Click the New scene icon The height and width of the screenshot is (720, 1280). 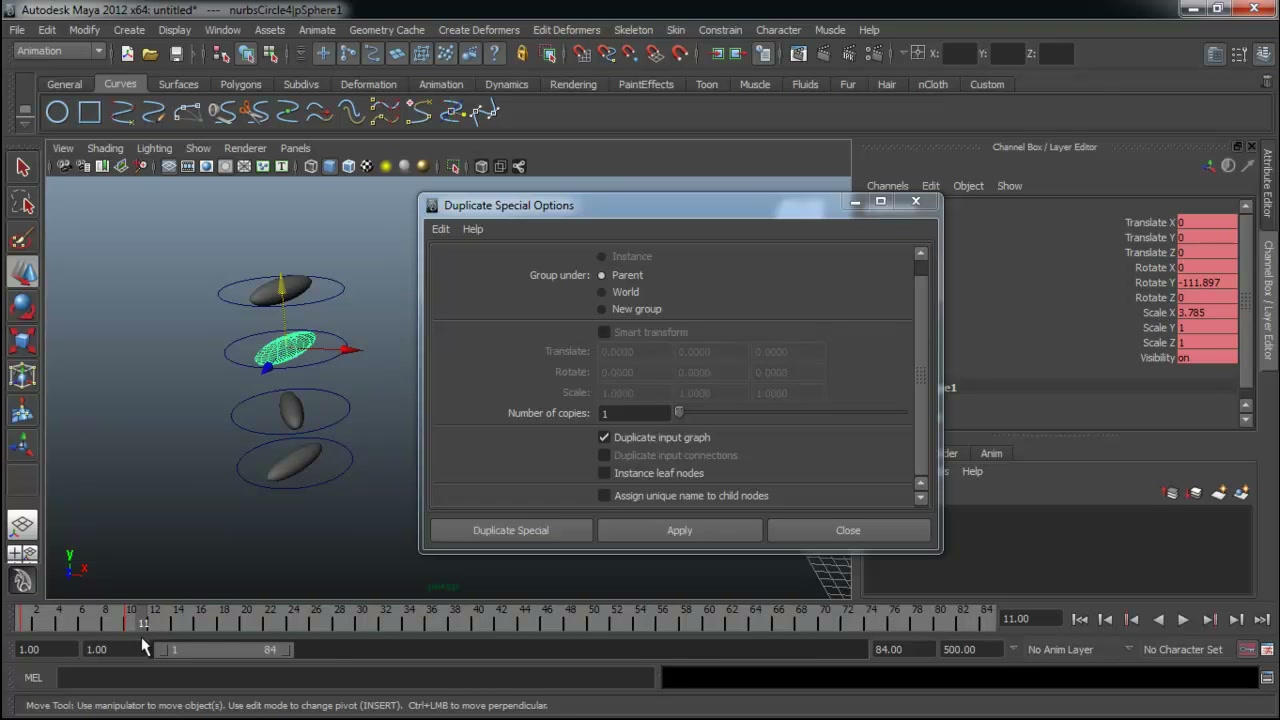tap(127, 54)
